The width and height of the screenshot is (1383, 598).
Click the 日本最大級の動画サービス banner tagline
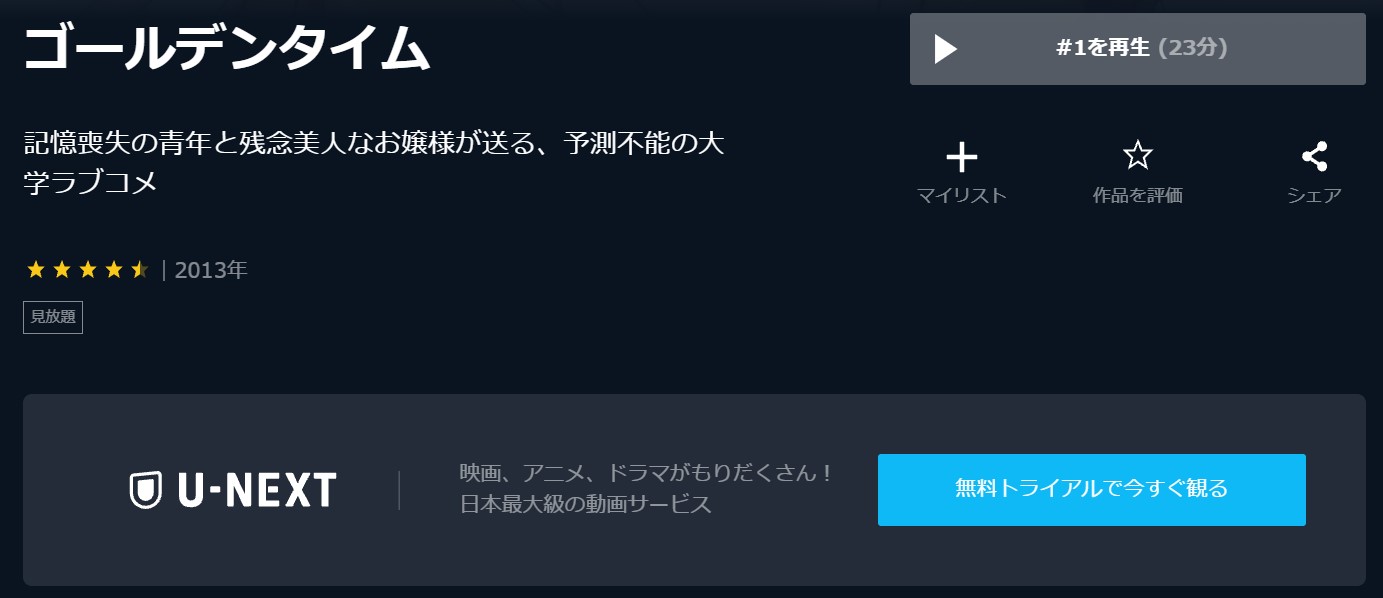586,504
